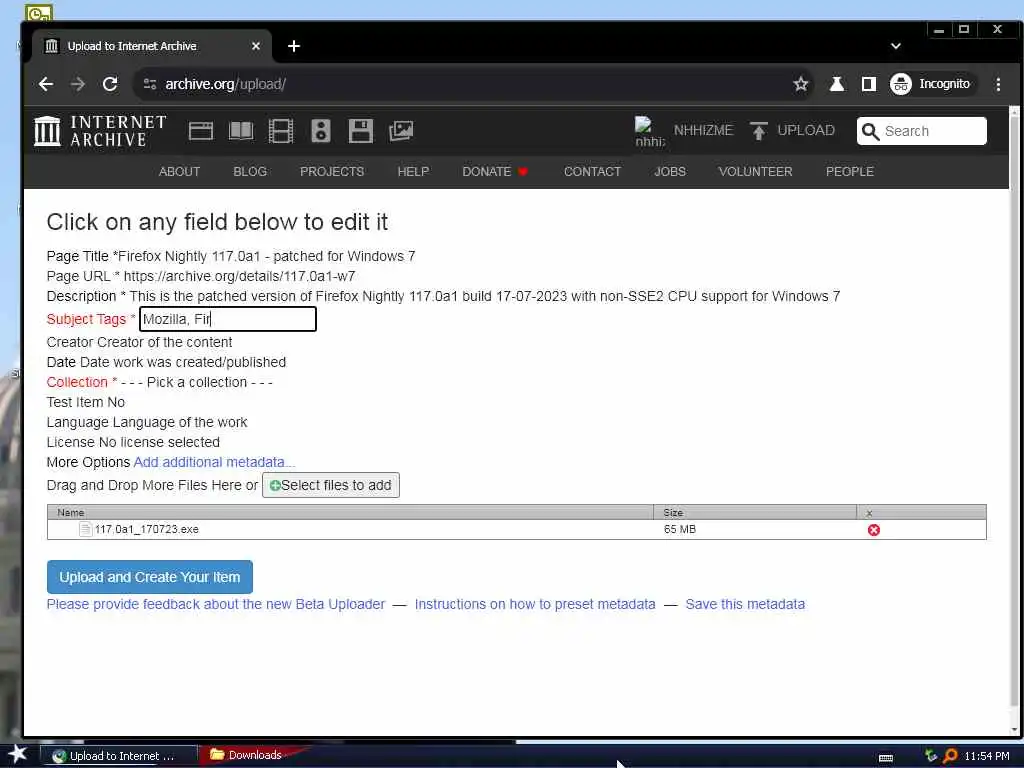This screenshot has height=768, width=1024.
Task: Select file 117.0a1_170723.exe row
Action: [x=517, y=530]
